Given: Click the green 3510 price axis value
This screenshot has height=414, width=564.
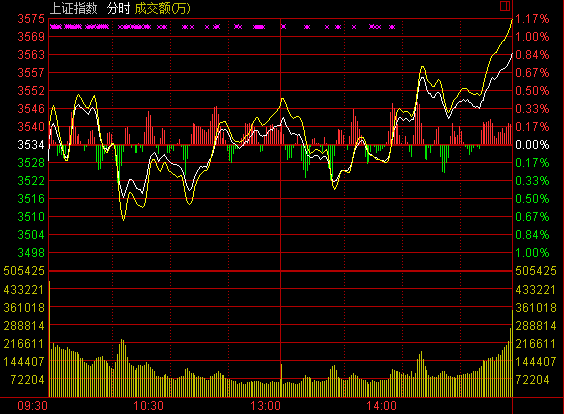Looking at the screenshot, I should click(x=31, y=217).
